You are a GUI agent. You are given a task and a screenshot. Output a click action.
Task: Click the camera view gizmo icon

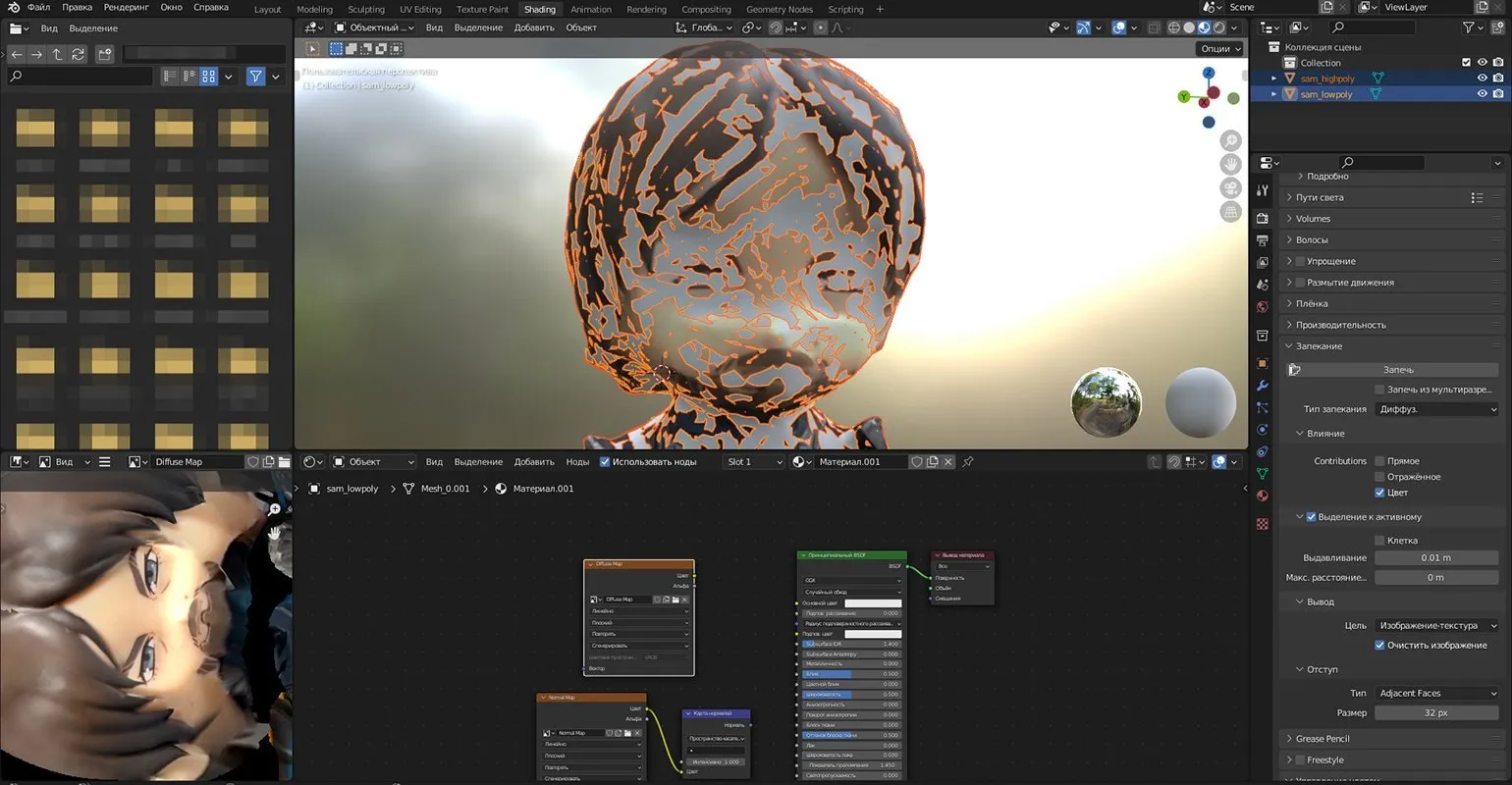(1230, 188)
